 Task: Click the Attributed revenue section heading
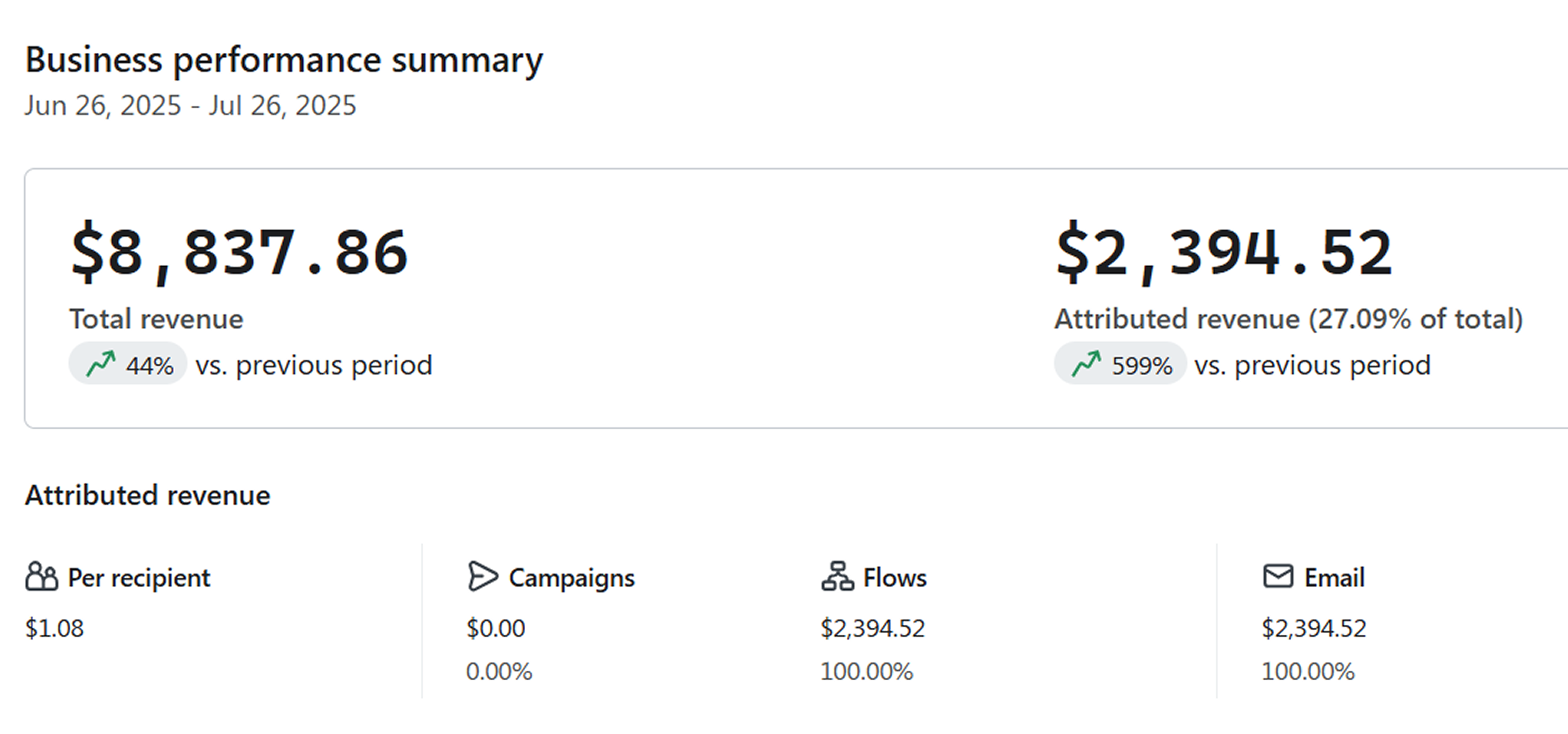[147, 495]
